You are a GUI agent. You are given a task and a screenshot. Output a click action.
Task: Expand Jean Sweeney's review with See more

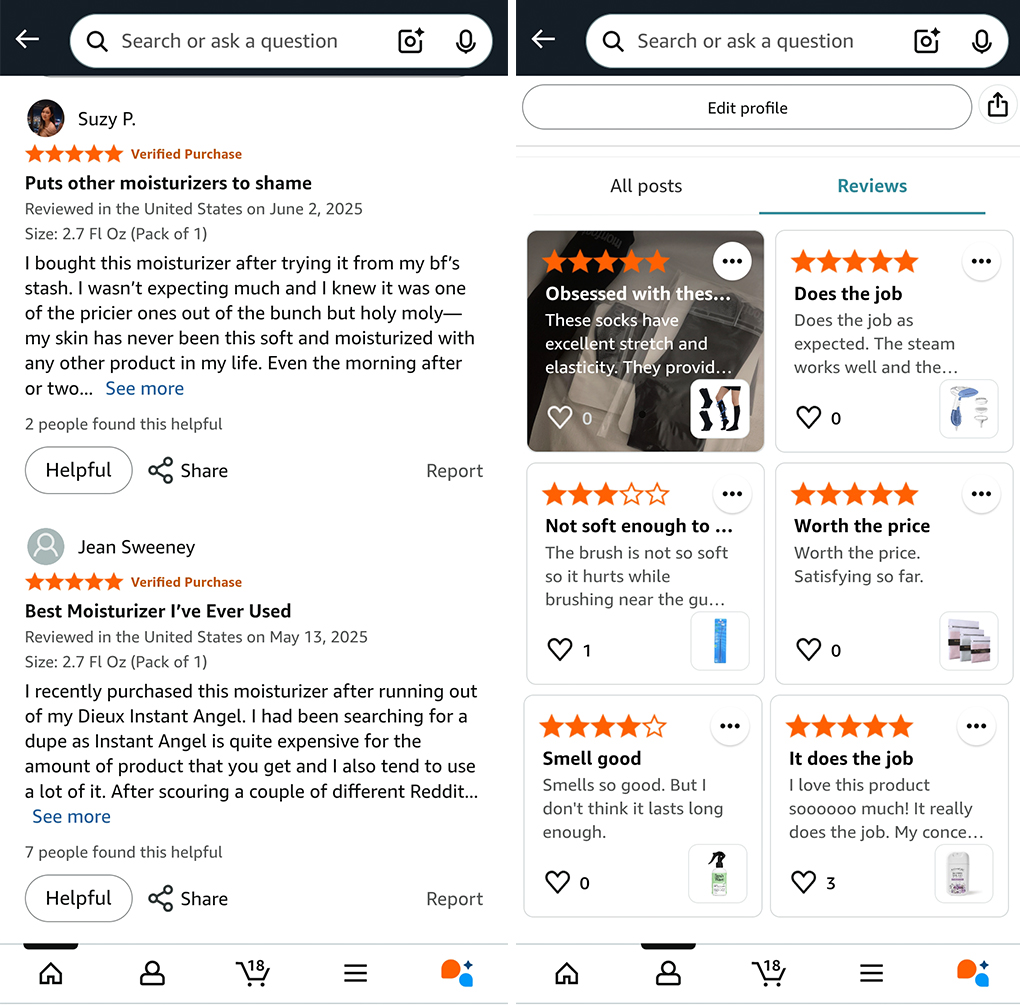tap(72, 816)
